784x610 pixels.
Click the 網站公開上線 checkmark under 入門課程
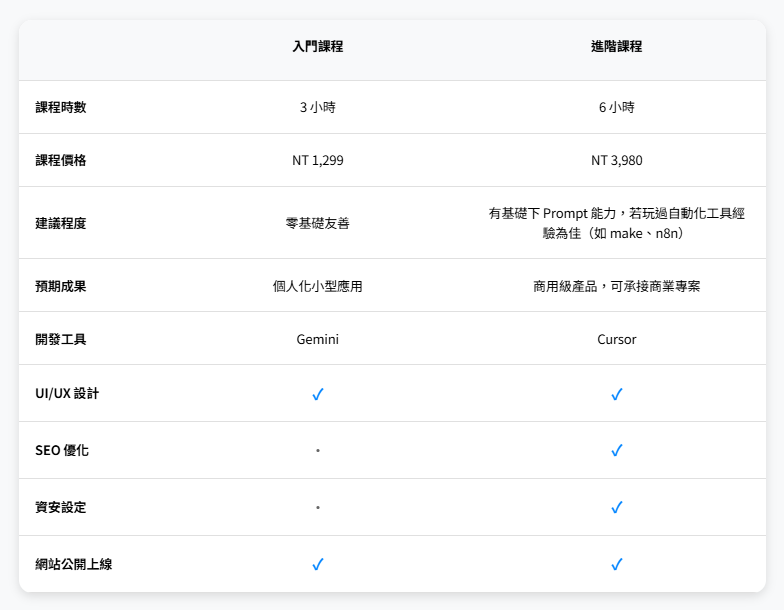click(x=318, y=564)
